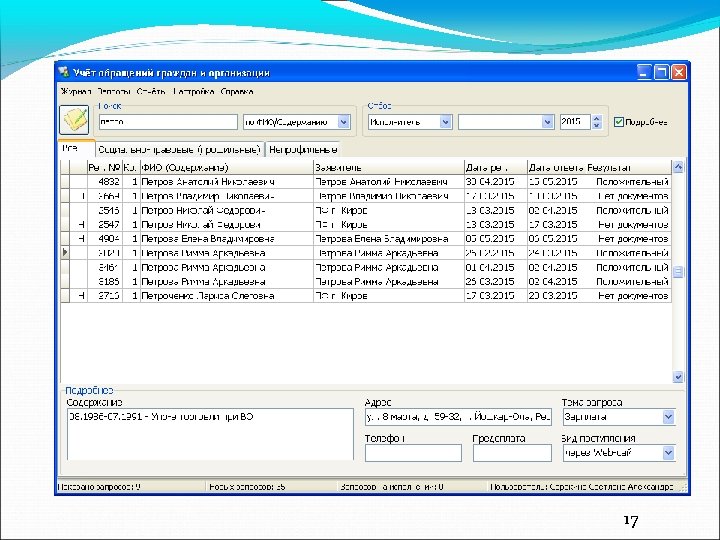Click status bar Новых запросов text
This screenshot has width=720, height=540.
pyautogui.click(x=247, y=487)
